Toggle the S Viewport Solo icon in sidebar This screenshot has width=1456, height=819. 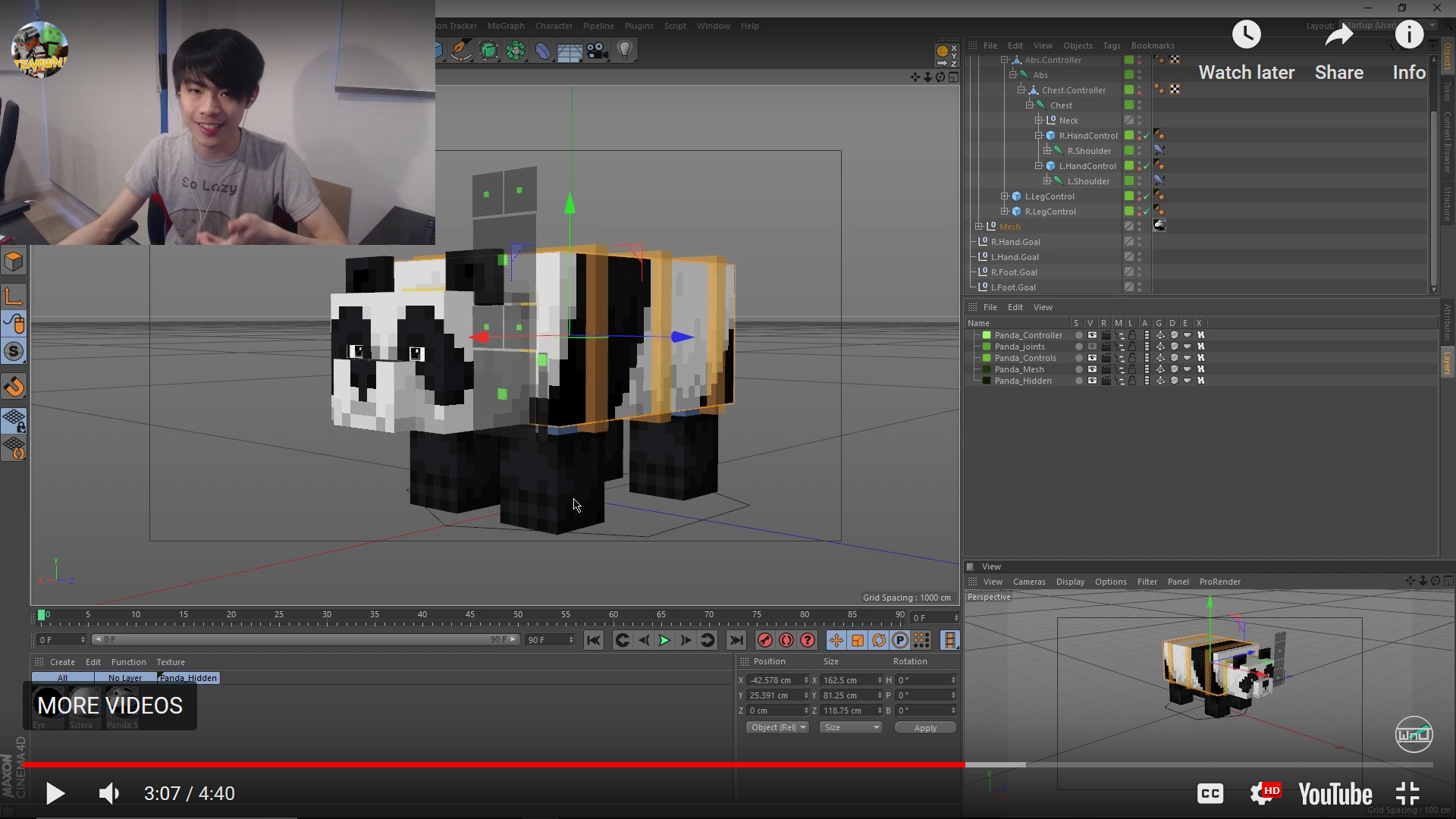coord(14,352)
